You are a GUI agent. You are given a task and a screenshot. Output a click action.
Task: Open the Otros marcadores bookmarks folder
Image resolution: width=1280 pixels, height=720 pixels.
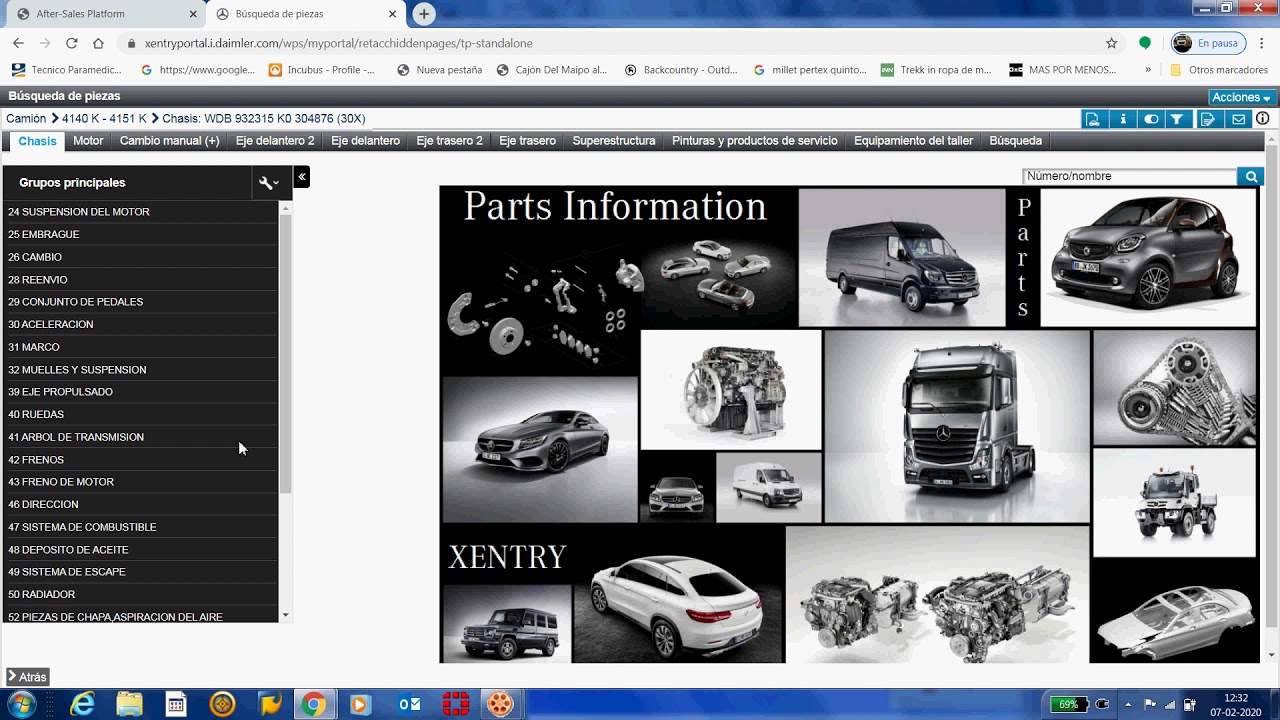pyautogui.click(x=1219, y=70)
